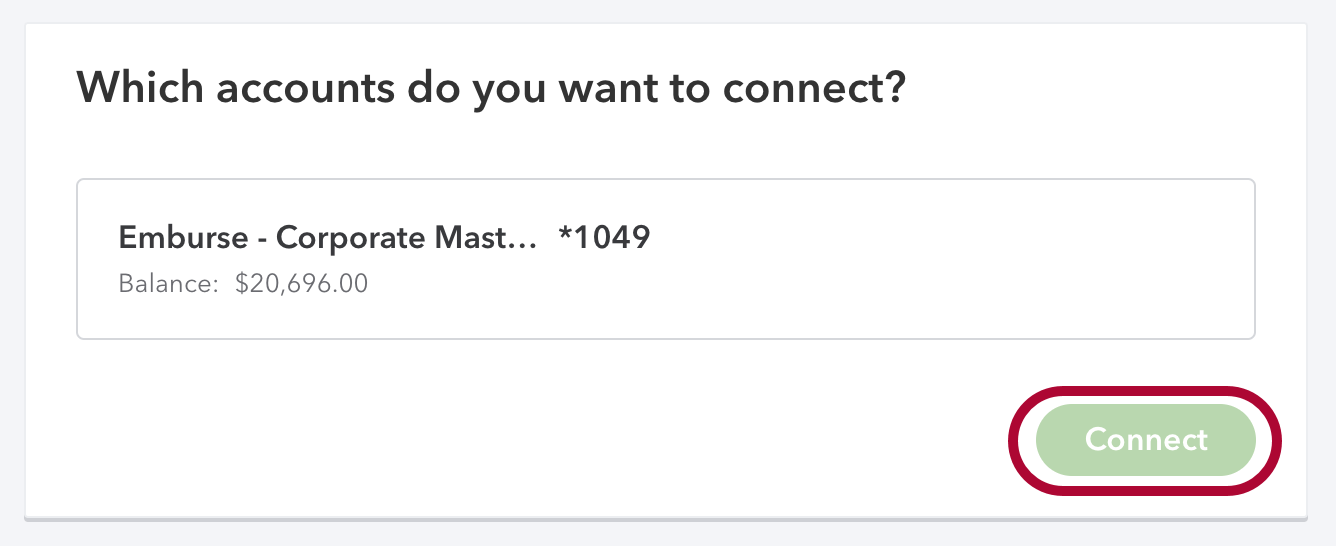The image size is (1336, 546).
Task: Click the word "connect?" in the heading
Action: point(814,89)
